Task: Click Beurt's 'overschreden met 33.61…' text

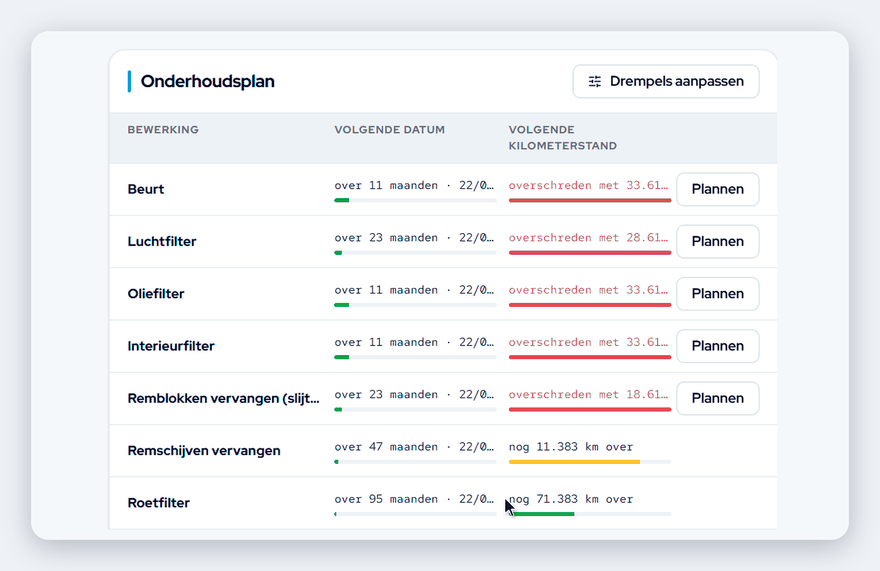Action: pyautogui.click(x=589, y=185)
